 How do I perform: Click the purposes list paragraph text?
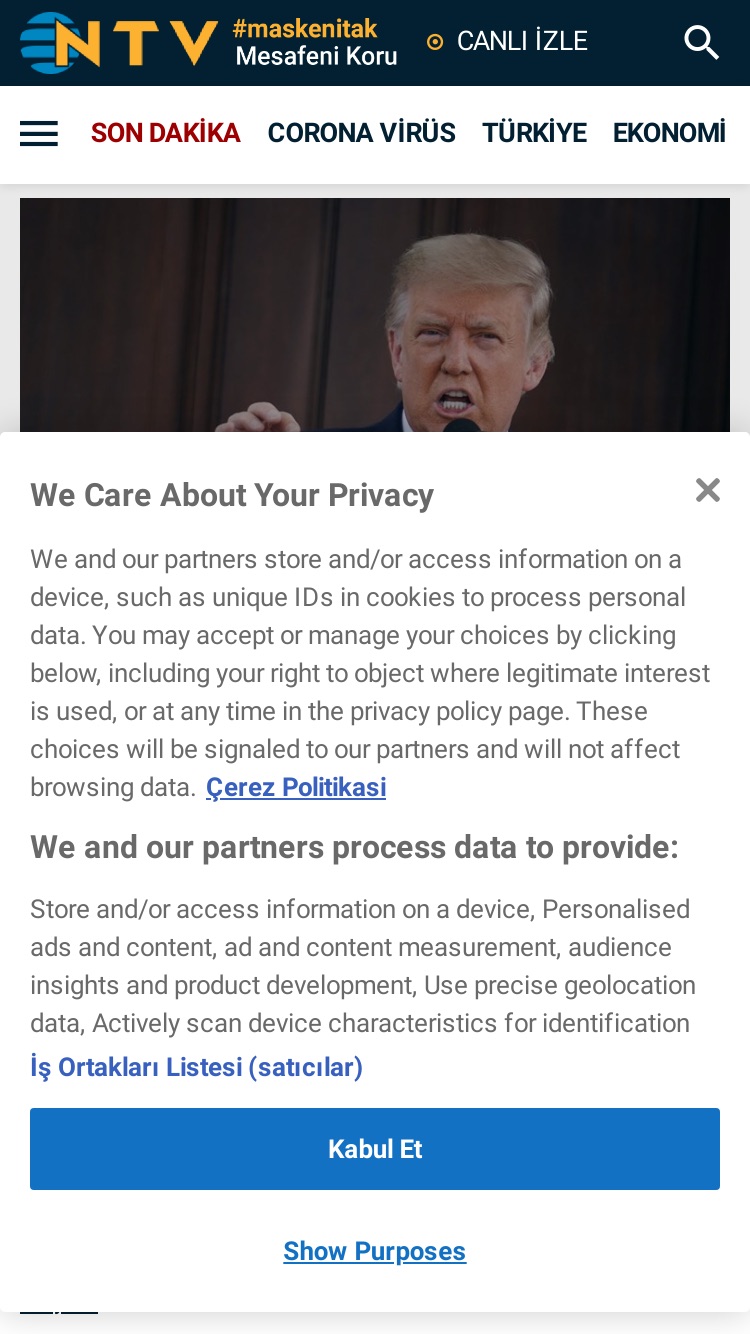(363, 966)
